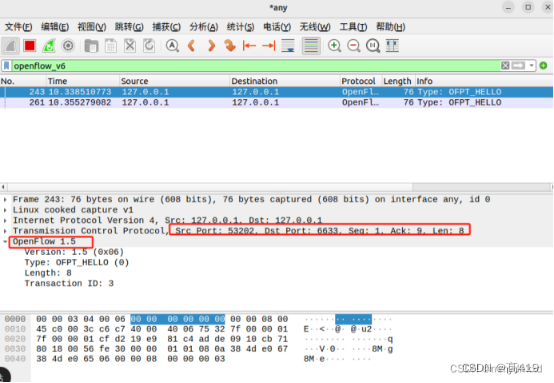Select packet 243 in the packet list
The image size is (554, 383).
277,92
